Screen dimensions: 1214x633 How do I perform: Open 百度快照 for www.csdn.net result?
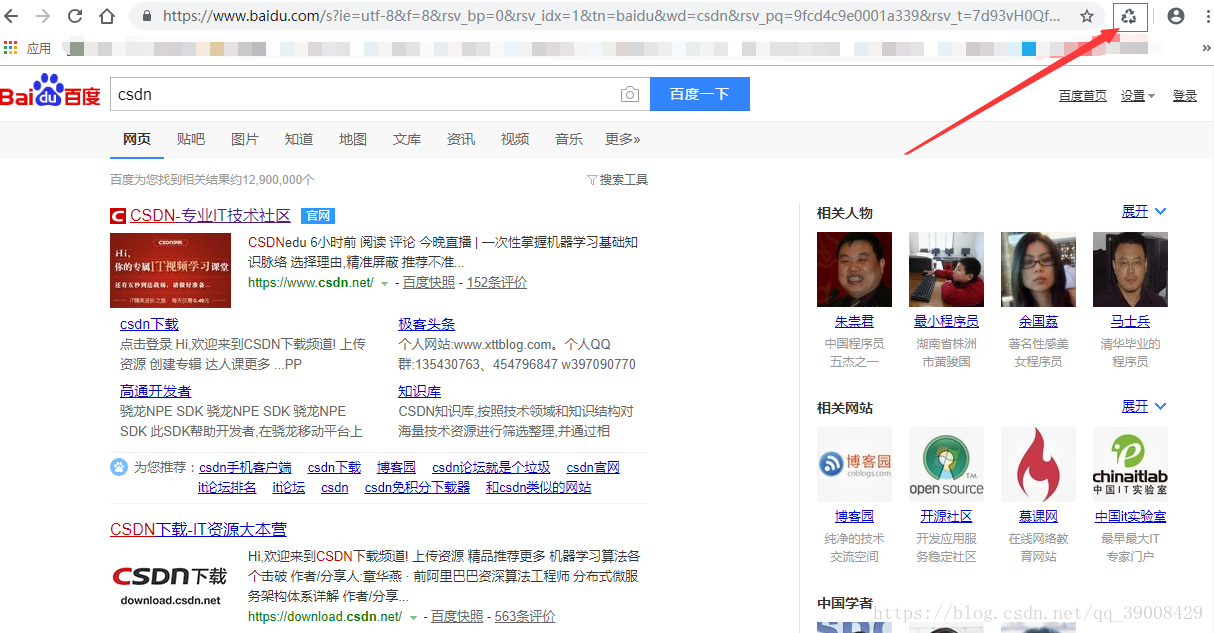(430, 283)
